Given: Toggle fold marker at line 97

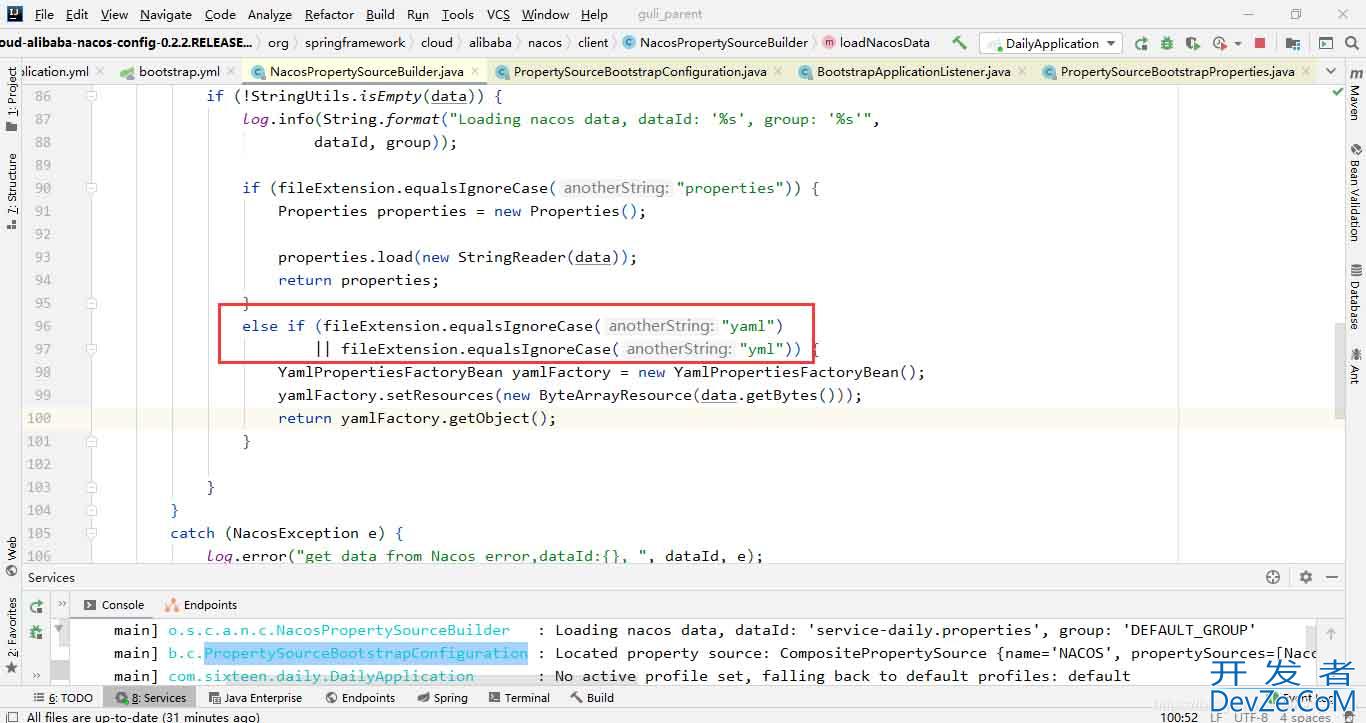Looking at the screenshot, I should coord(92,349).
